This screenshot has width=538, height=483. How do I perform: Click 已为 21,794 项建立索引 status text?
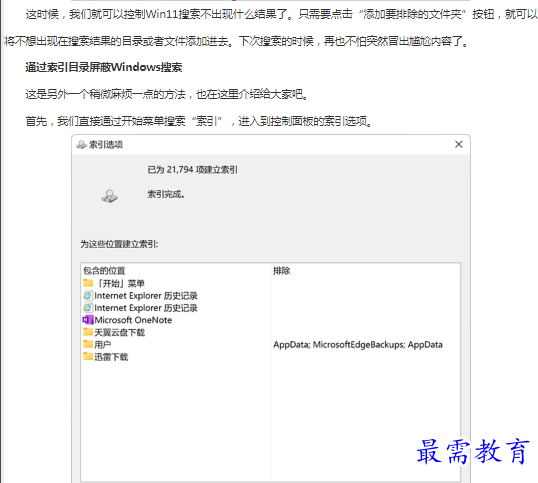192,169
